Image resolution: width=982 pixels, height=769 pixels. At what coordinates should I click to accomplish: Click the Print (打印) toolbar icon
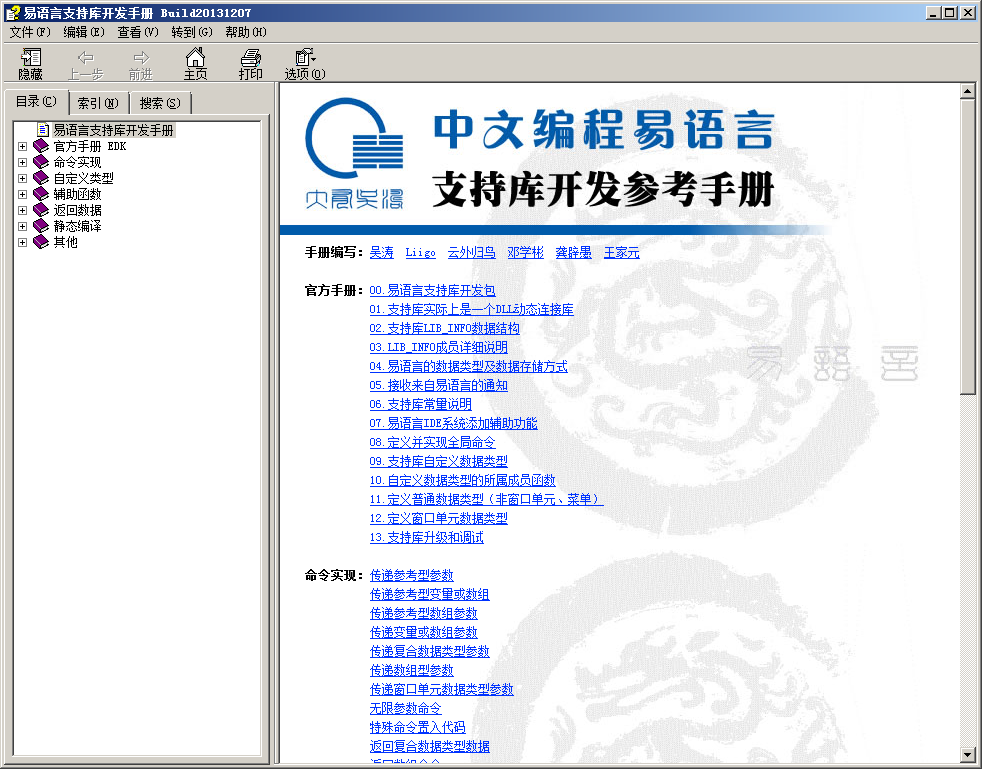click(x=251, y=58)
